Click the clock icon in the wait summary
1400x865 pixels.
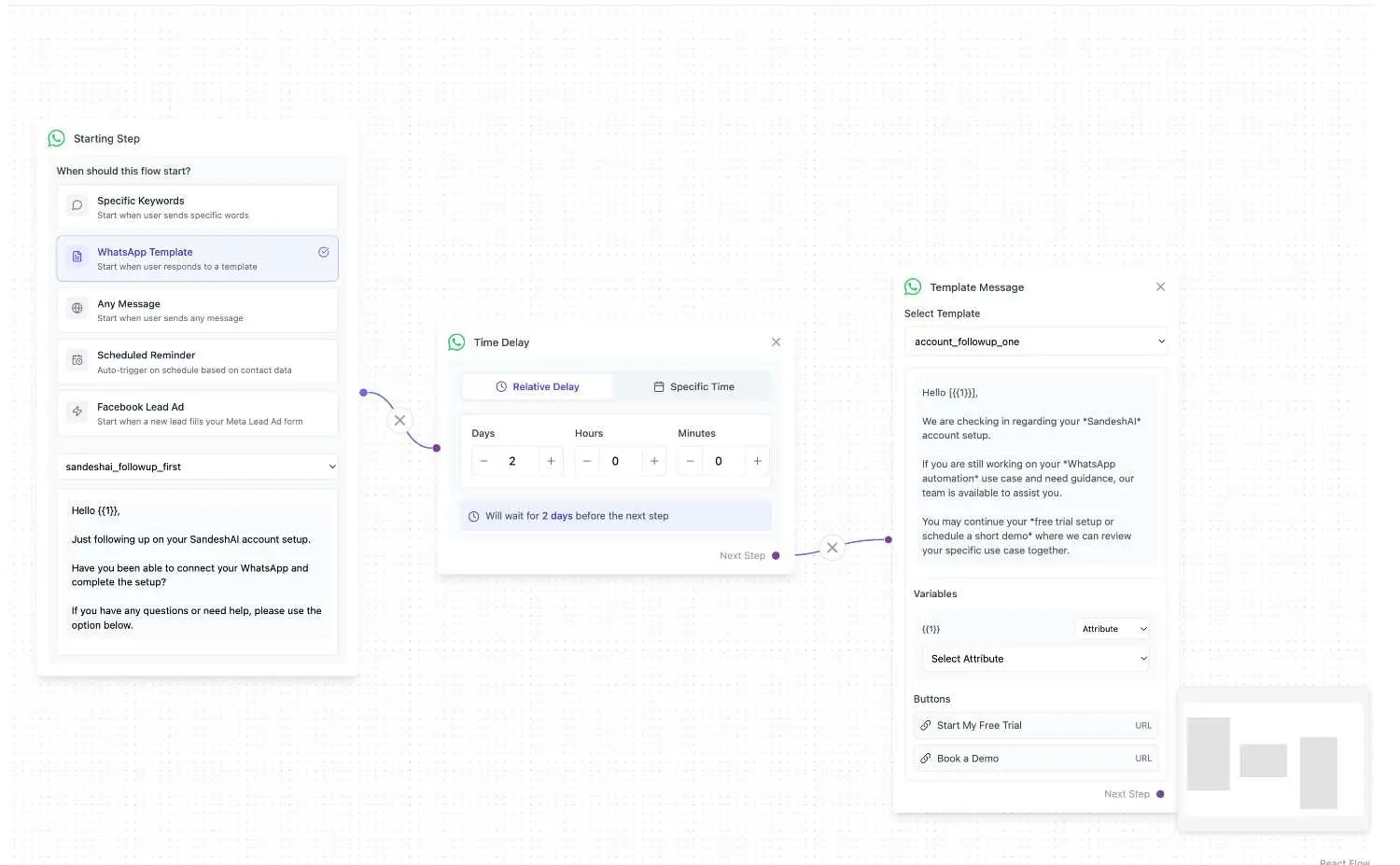click(473, 516)
